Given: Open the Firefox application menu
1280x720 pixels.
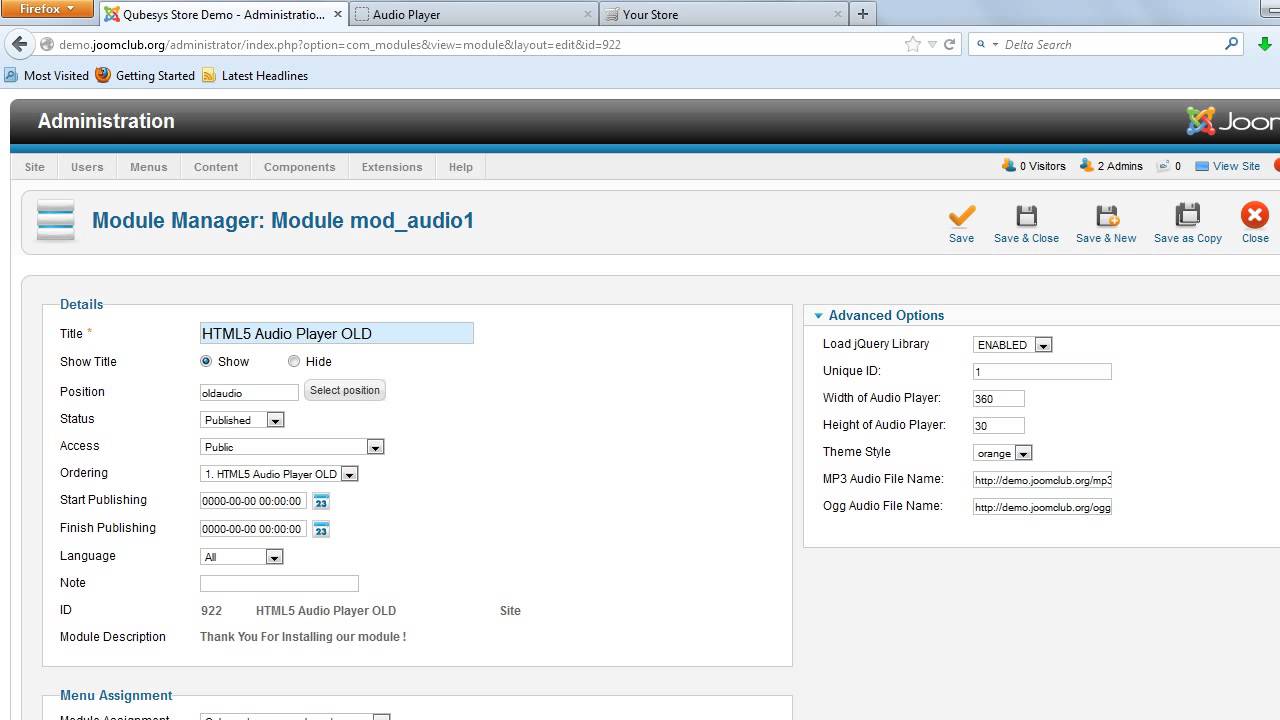Looking at the screenshot, I should tap(48, 9).
